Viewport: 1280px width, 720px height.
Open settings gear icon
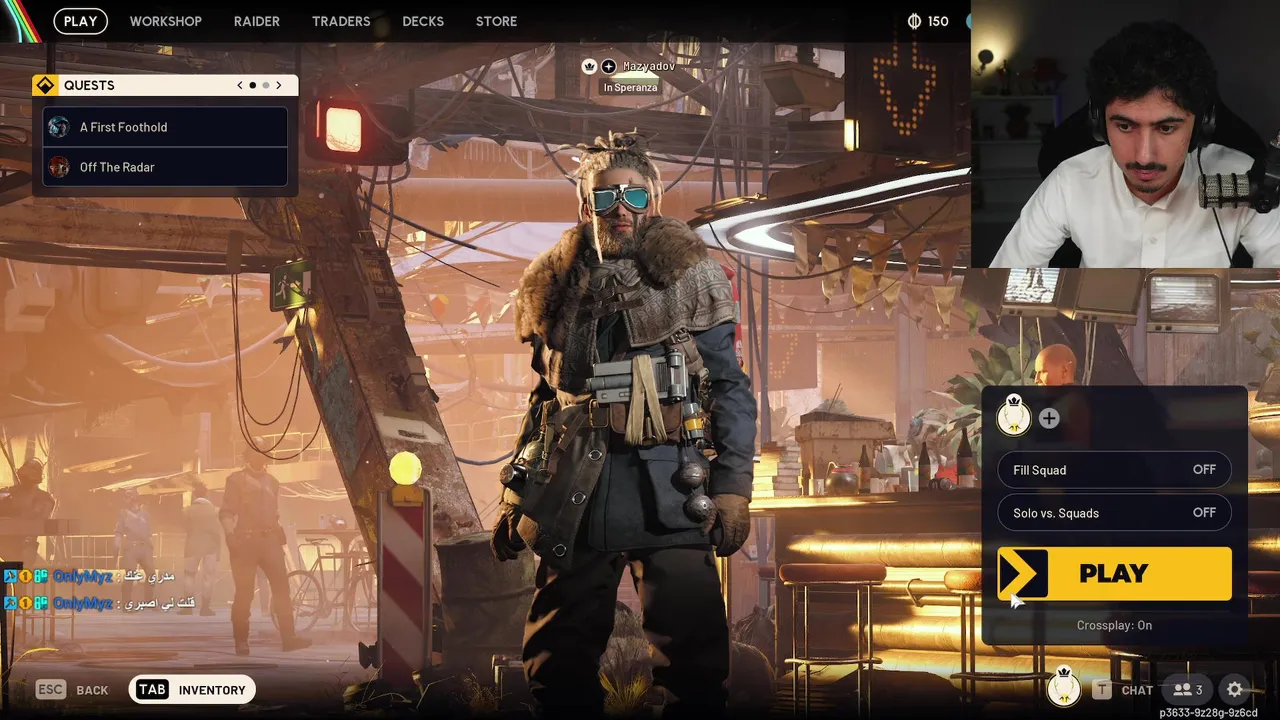click(x=1235, y=690)
